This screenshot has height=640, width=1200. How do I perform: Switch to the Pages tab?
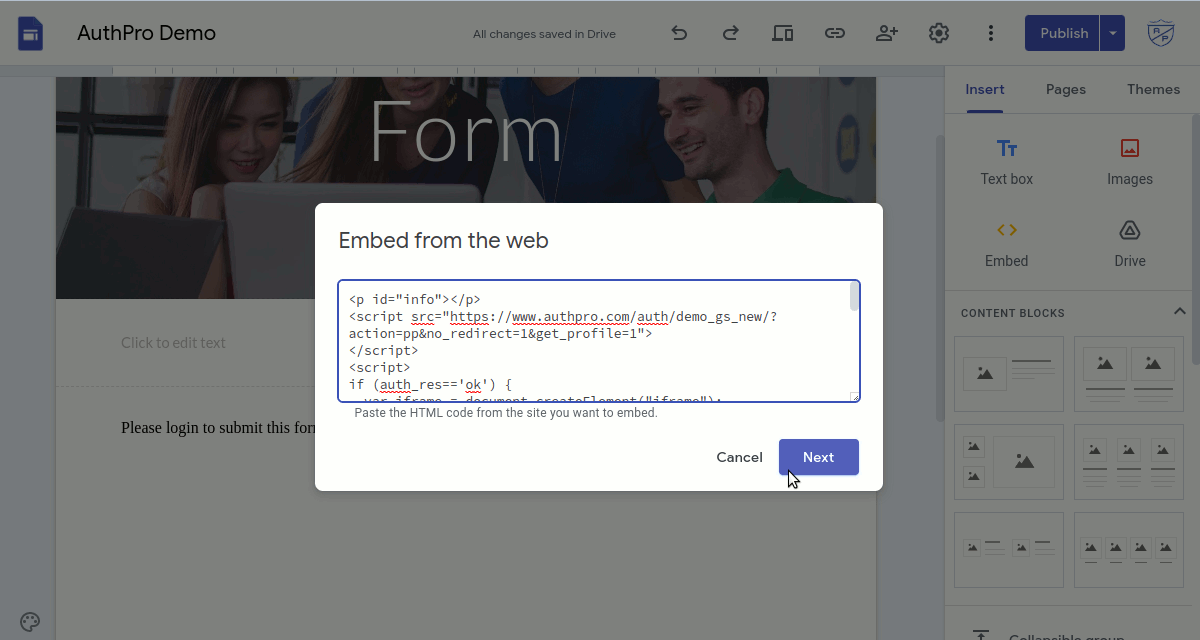(x=1066, y=89)
